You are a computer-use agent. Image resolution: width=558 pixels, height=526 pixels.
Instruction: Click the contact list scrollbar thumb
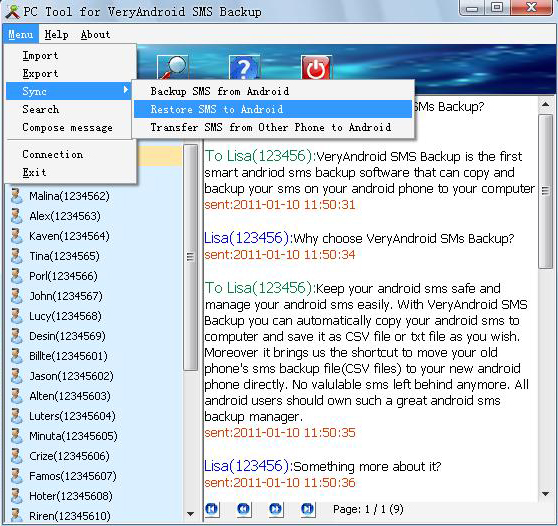(x=190, y=257)
